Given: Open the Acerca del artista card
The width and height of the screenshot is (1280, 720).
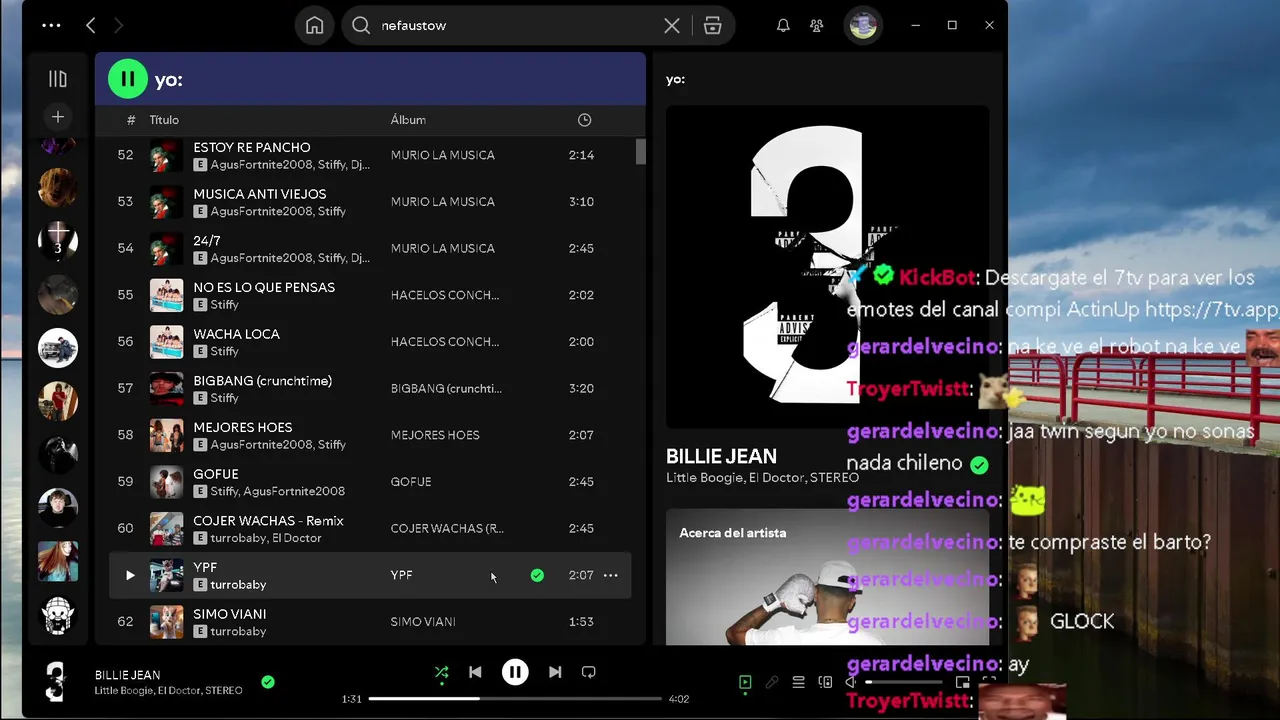Looking at the screenshot, I should (827, 577).
